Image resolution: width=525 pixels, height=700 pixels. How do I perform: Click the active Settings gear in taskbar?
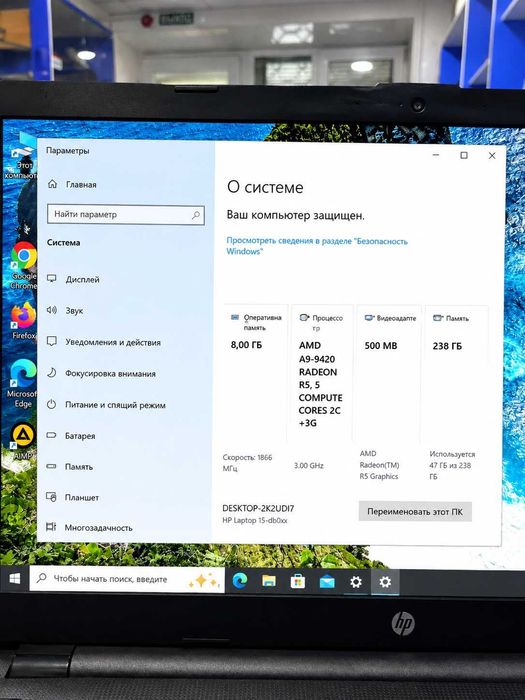(x=385, y=582)
